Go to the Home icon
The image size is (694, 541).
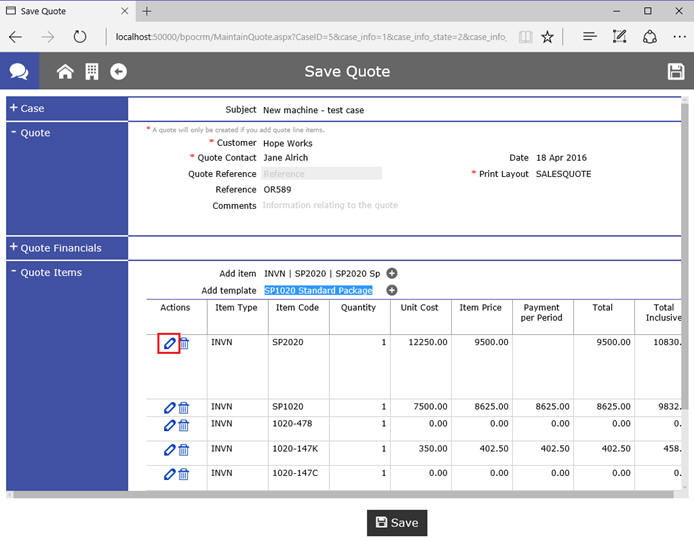tap(65, 71)
